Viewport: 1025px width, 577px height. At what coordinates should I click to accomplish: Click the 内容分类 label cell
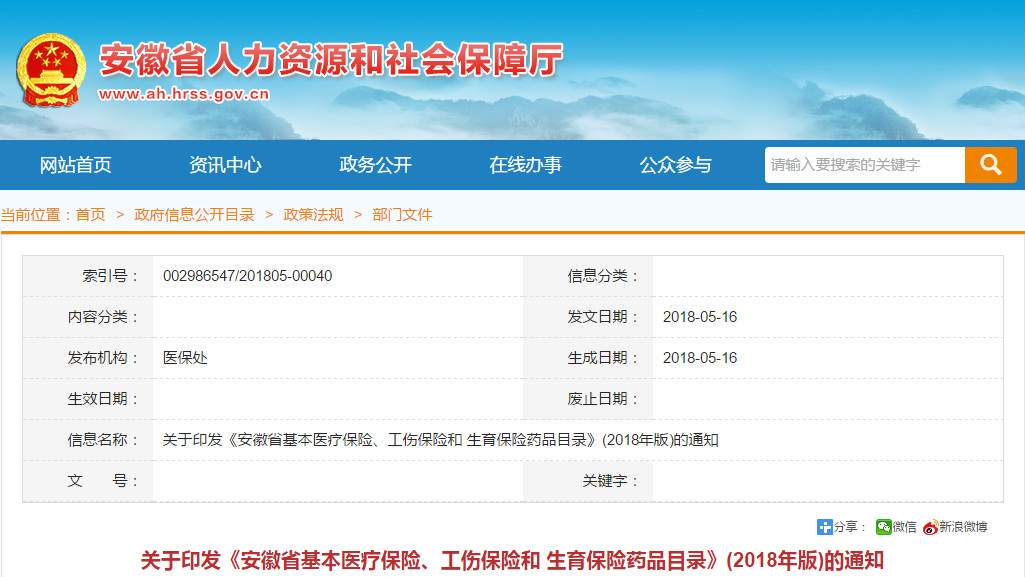88,317
